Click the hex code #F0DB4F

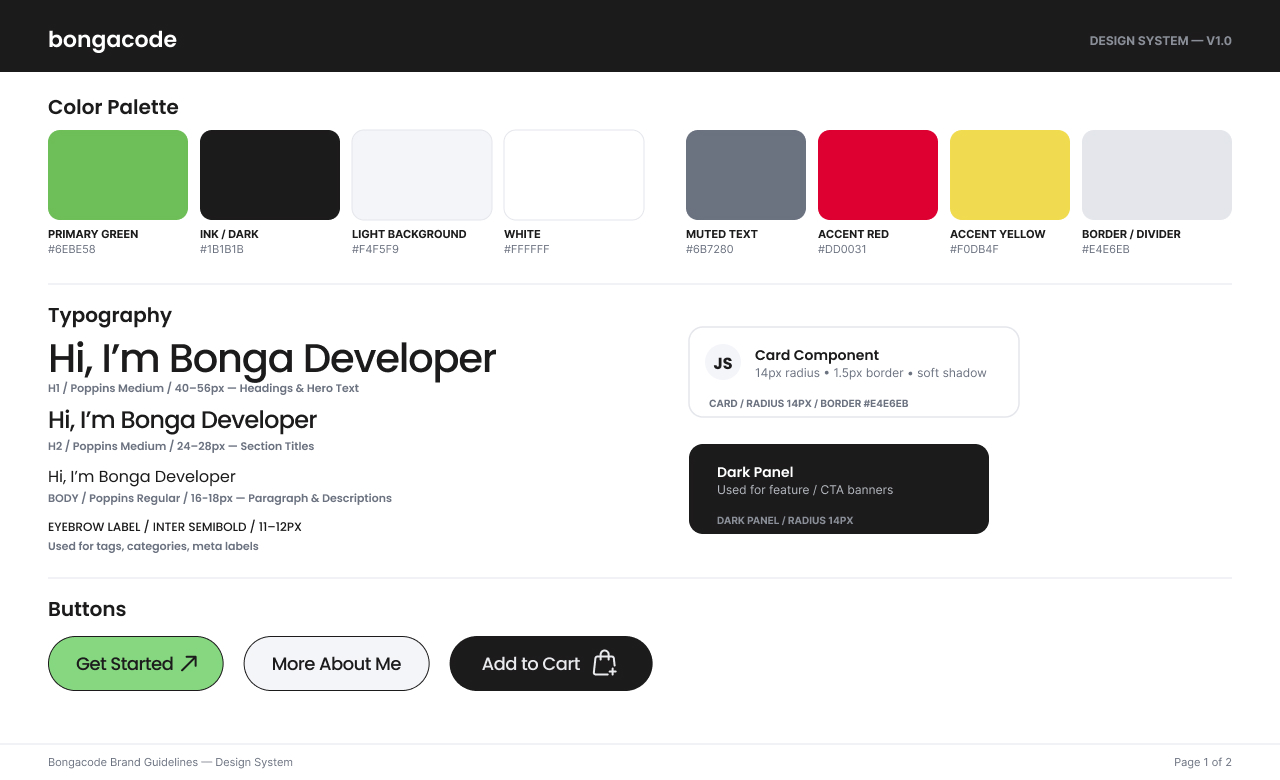point(974,249)
